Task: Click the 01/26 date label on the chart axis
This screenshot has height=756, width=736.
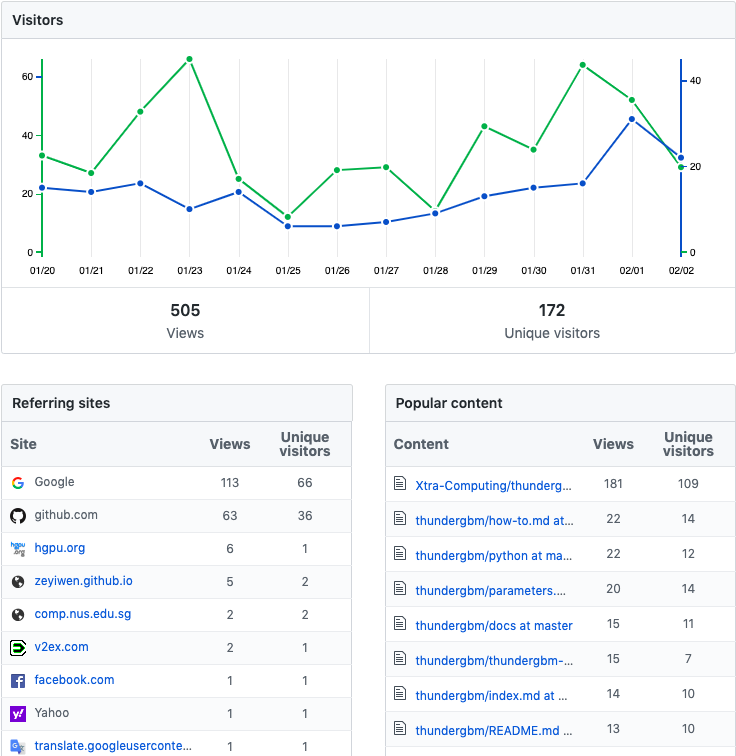Action: [x=337, y=270]
